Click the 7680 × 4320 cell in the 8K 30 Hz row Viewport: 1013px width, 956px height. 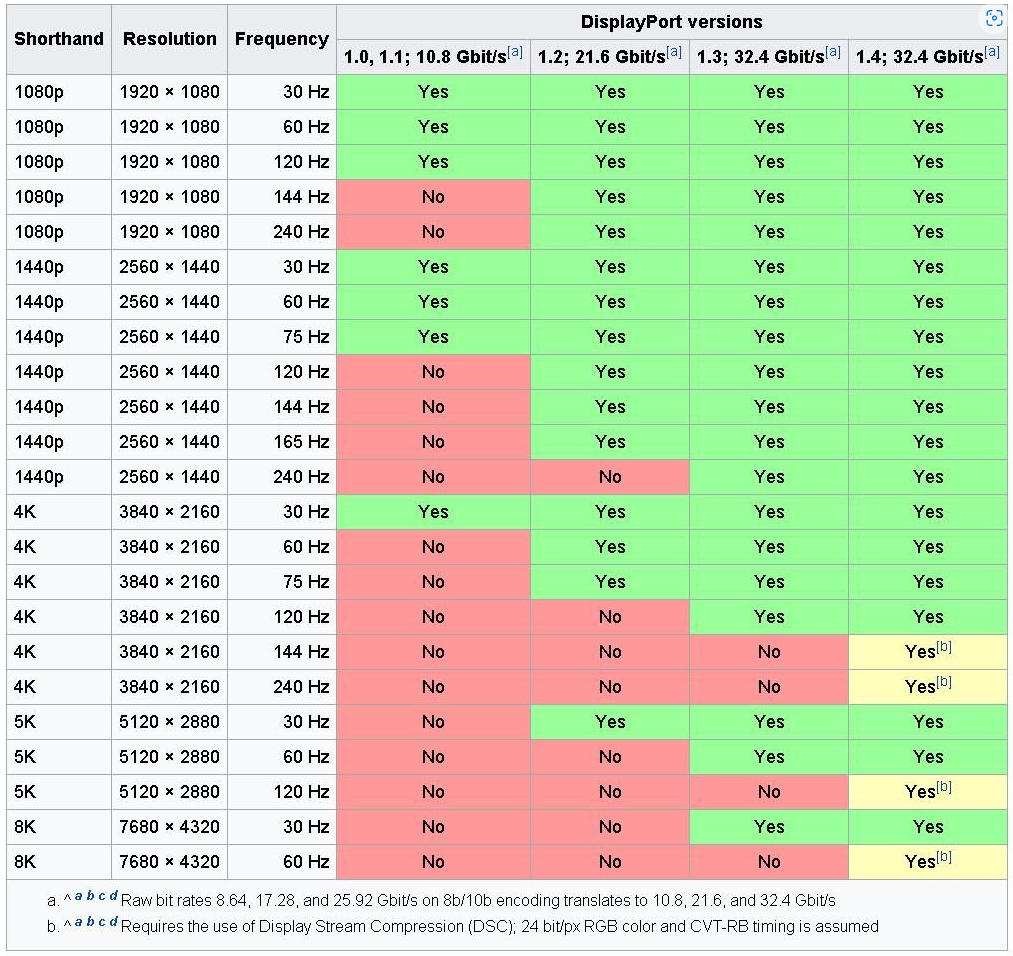pos(169,827)
